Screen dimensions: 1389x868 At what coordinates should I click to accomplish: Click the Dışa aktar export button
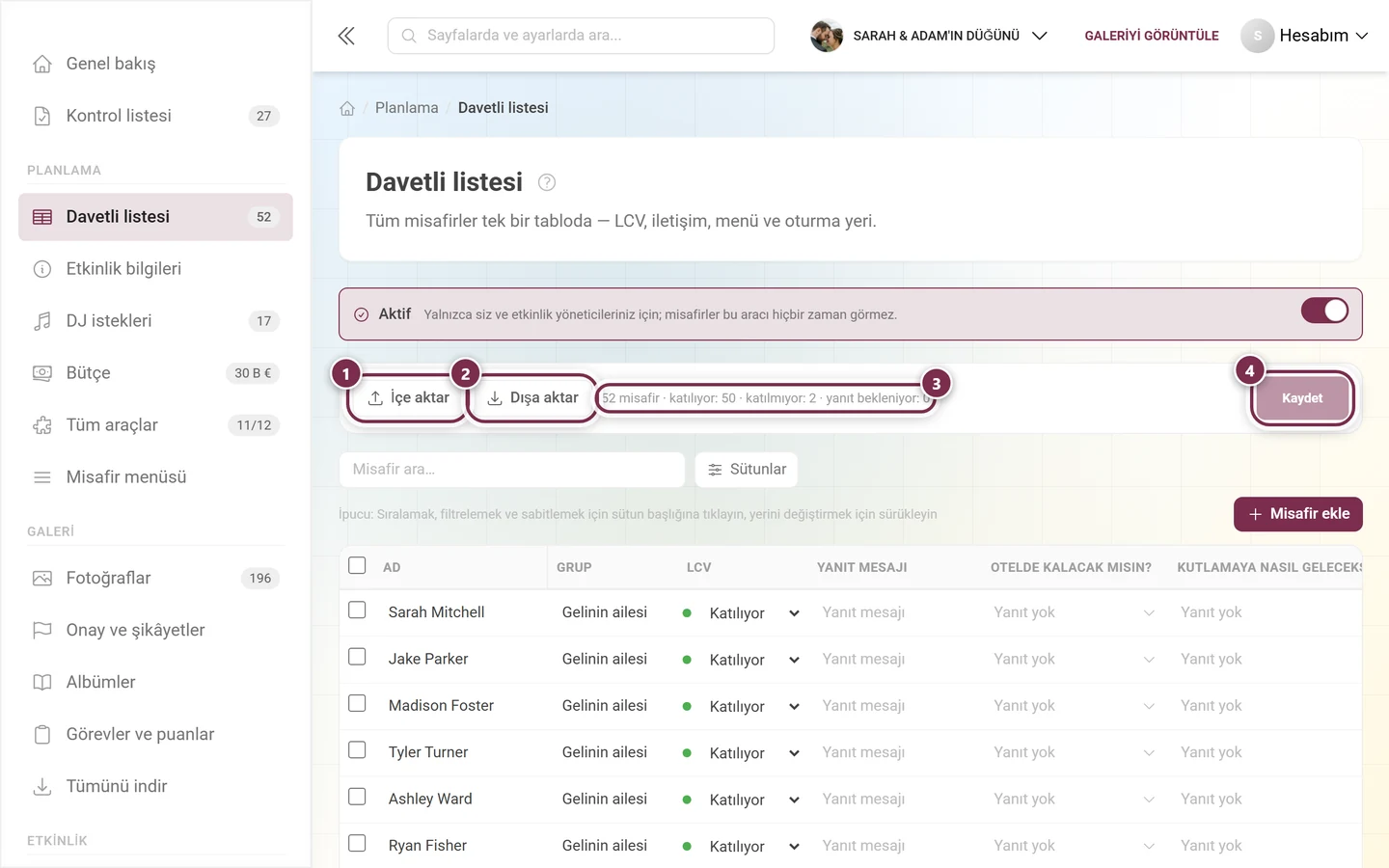coord(532,398)
